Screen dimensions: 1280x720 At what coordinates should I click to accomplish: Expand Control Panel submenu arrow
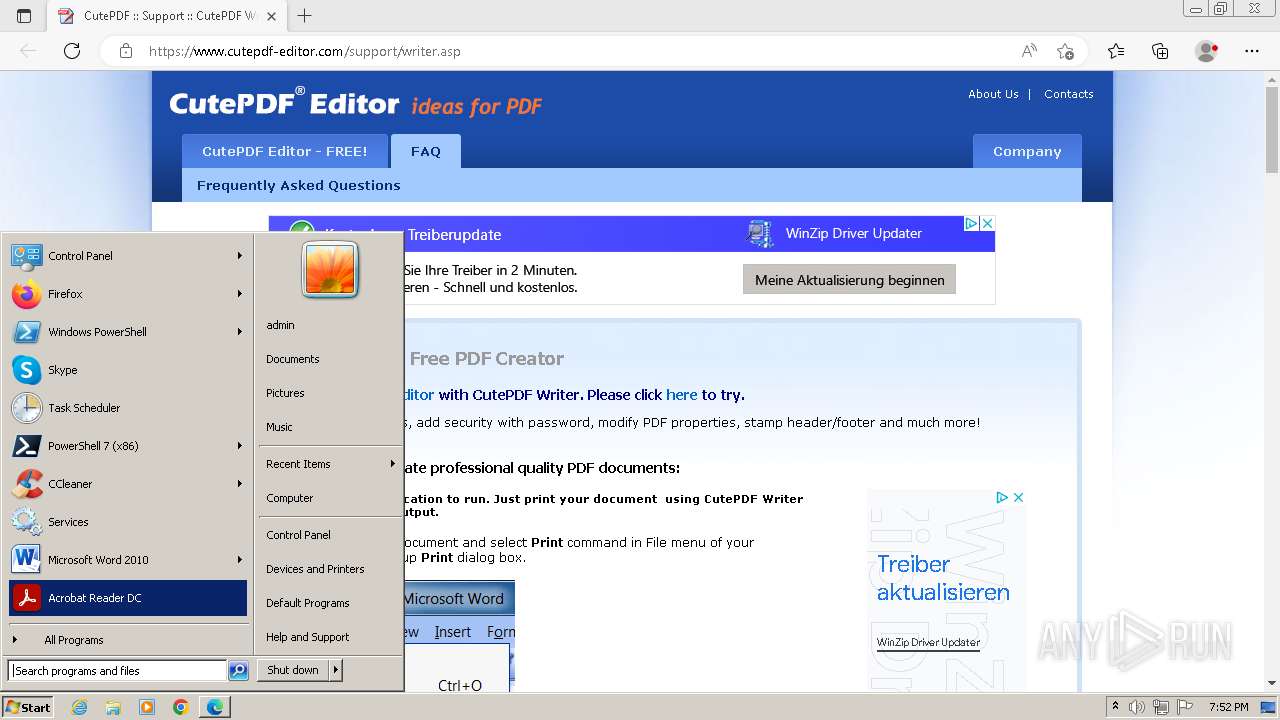click(240, 256)
